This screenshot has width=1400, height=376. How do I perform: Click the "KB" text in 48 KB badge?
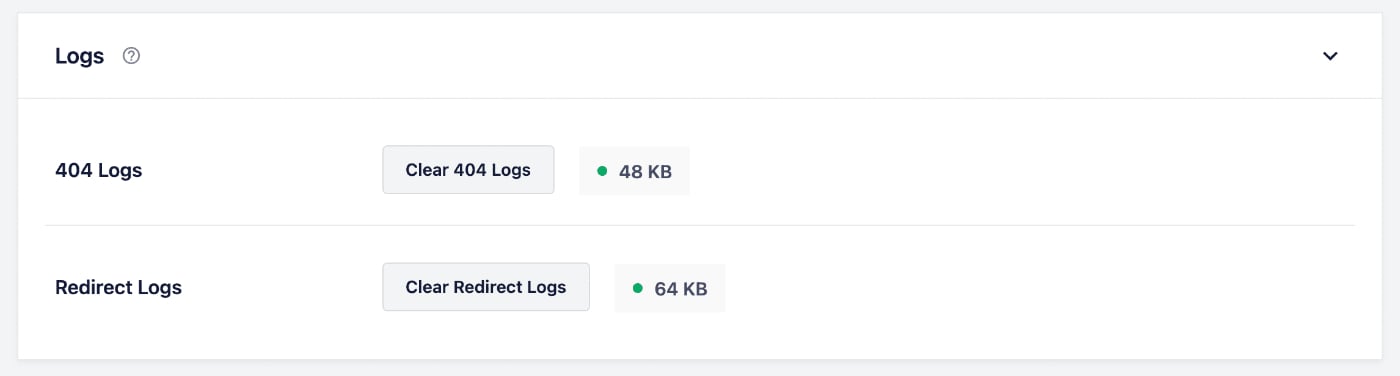(659, 172)
